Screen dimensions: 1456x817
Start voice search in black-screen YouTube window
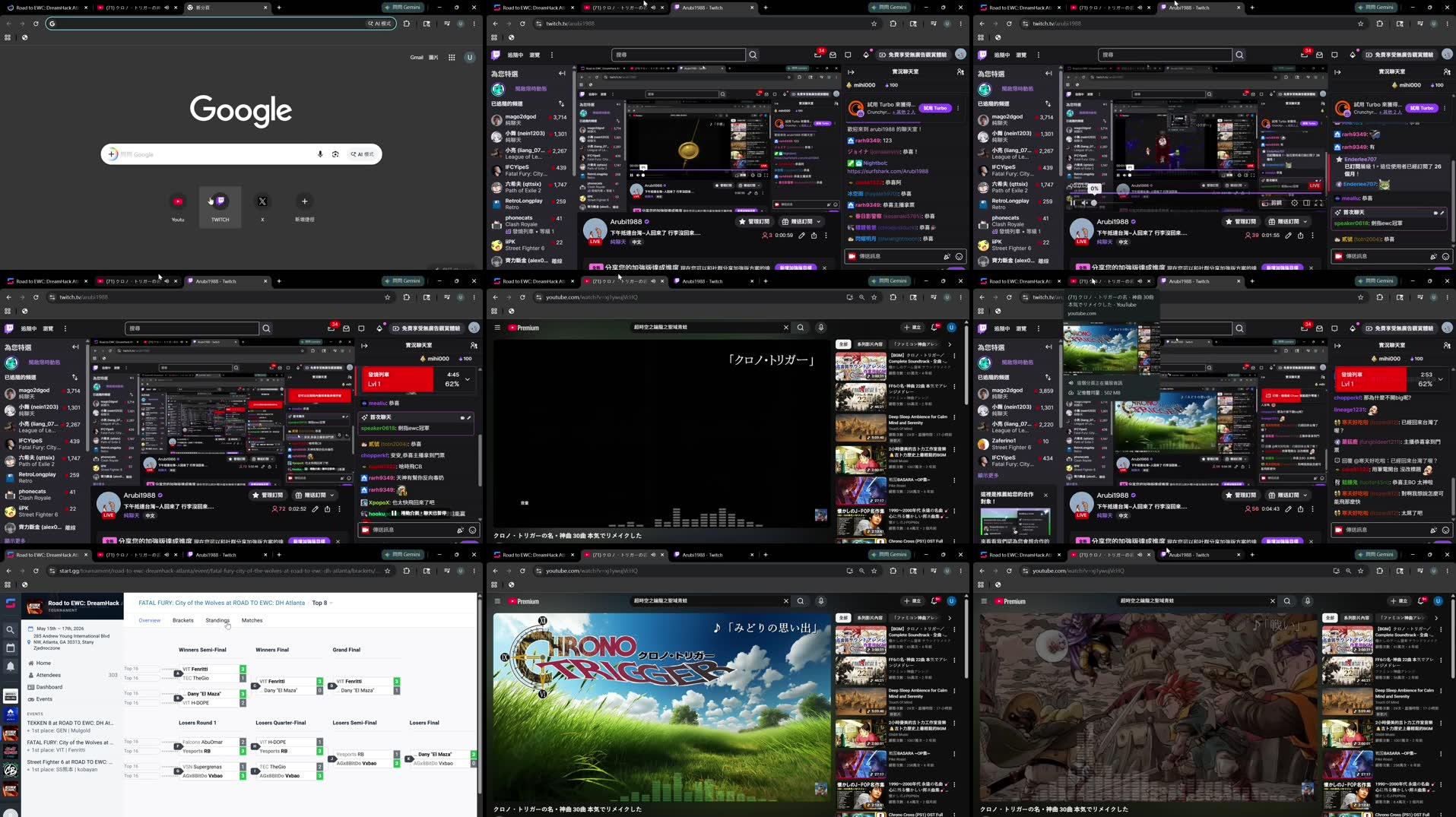coord(821,328)
